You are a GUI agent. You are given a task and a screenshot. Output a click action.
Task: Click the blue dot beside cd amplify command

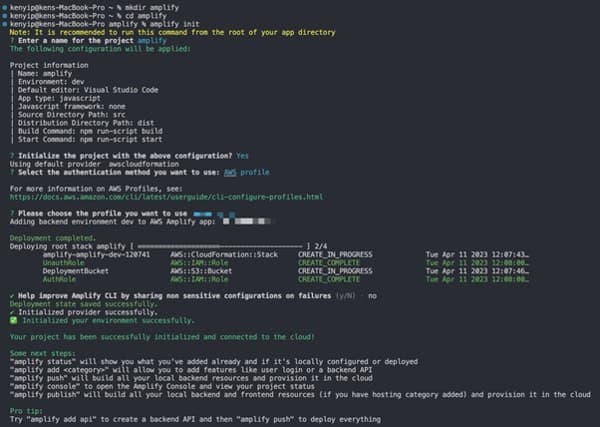pyautogui.click(x=5, y=16)
